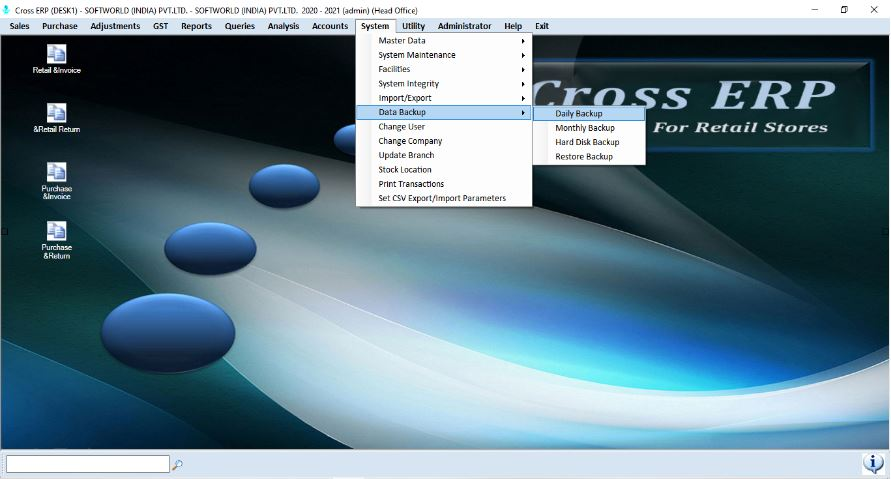Open the Help menu

tap(513, 26)
